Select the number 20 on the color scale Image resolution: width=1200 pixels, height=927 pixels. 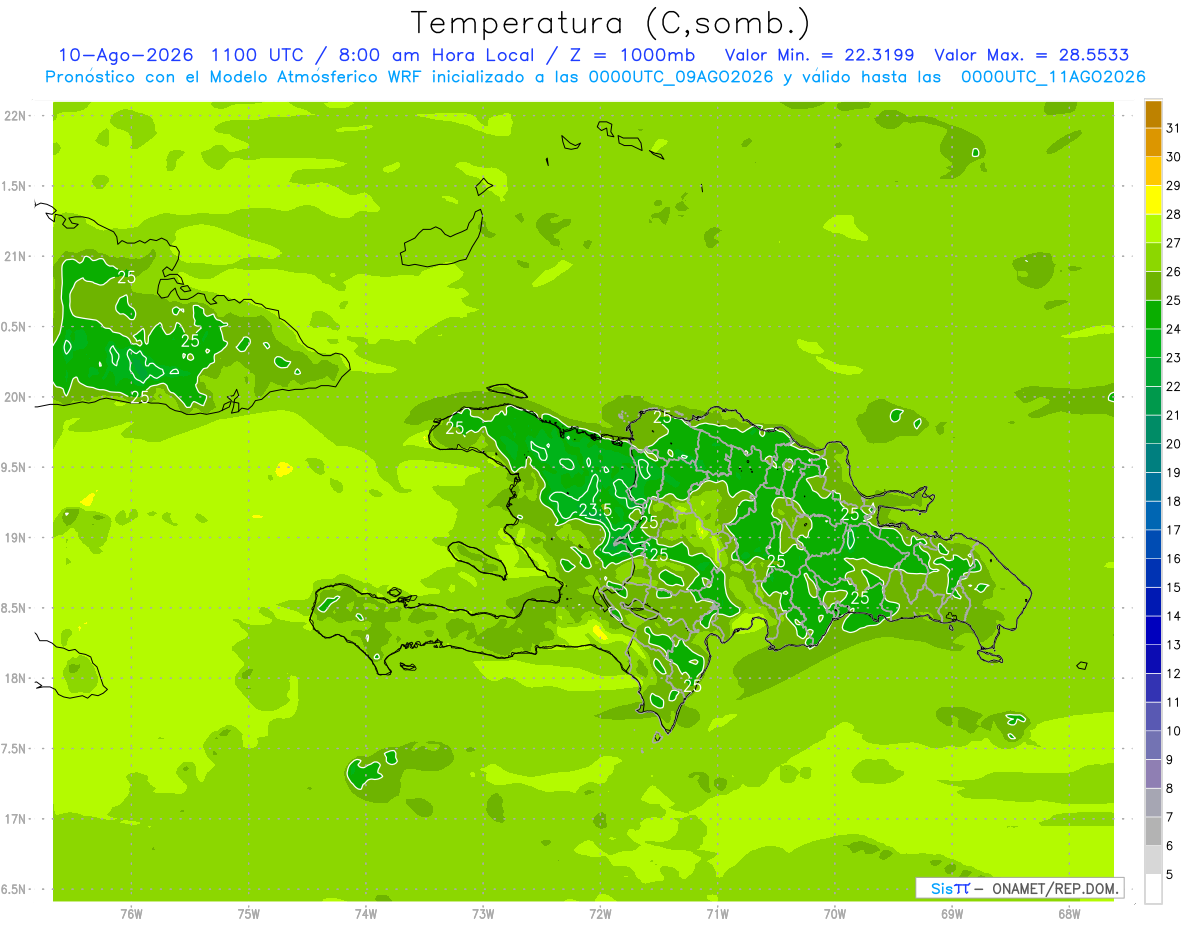pos(1174,443)
